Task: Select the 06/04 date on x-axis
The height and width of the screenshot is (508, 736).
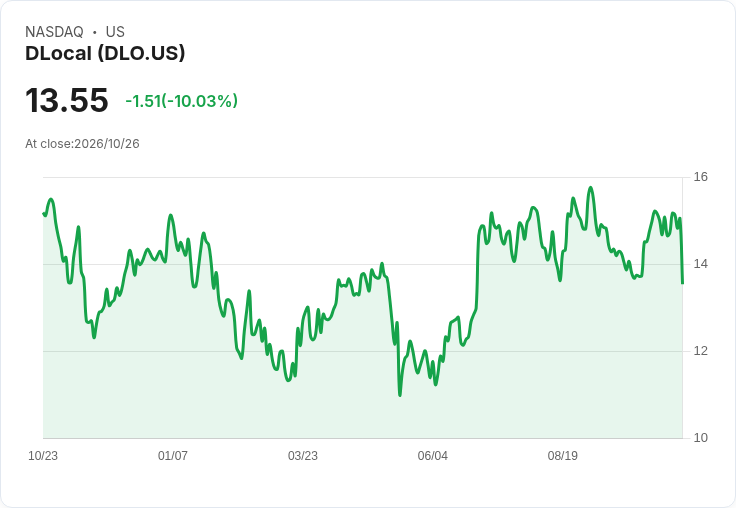Action: (x=432, y=455)
